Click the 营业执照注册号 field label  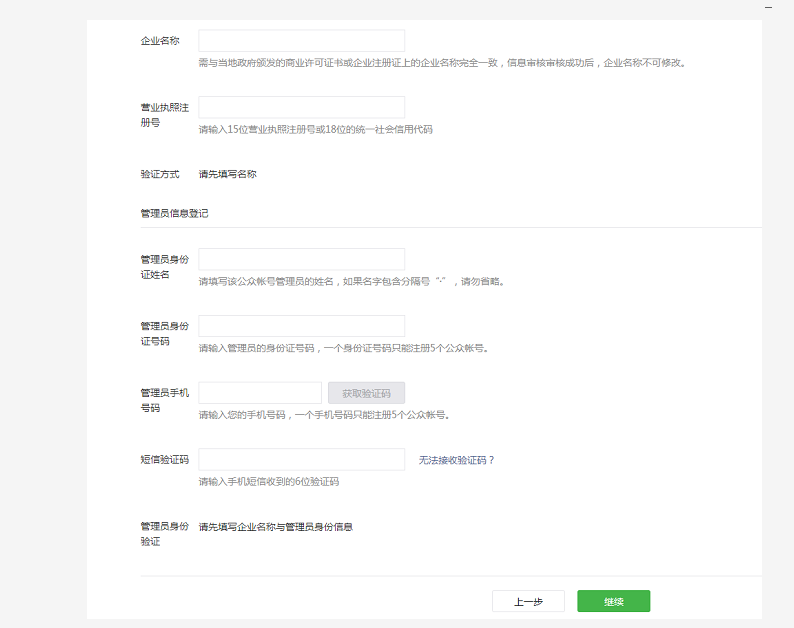164,114
